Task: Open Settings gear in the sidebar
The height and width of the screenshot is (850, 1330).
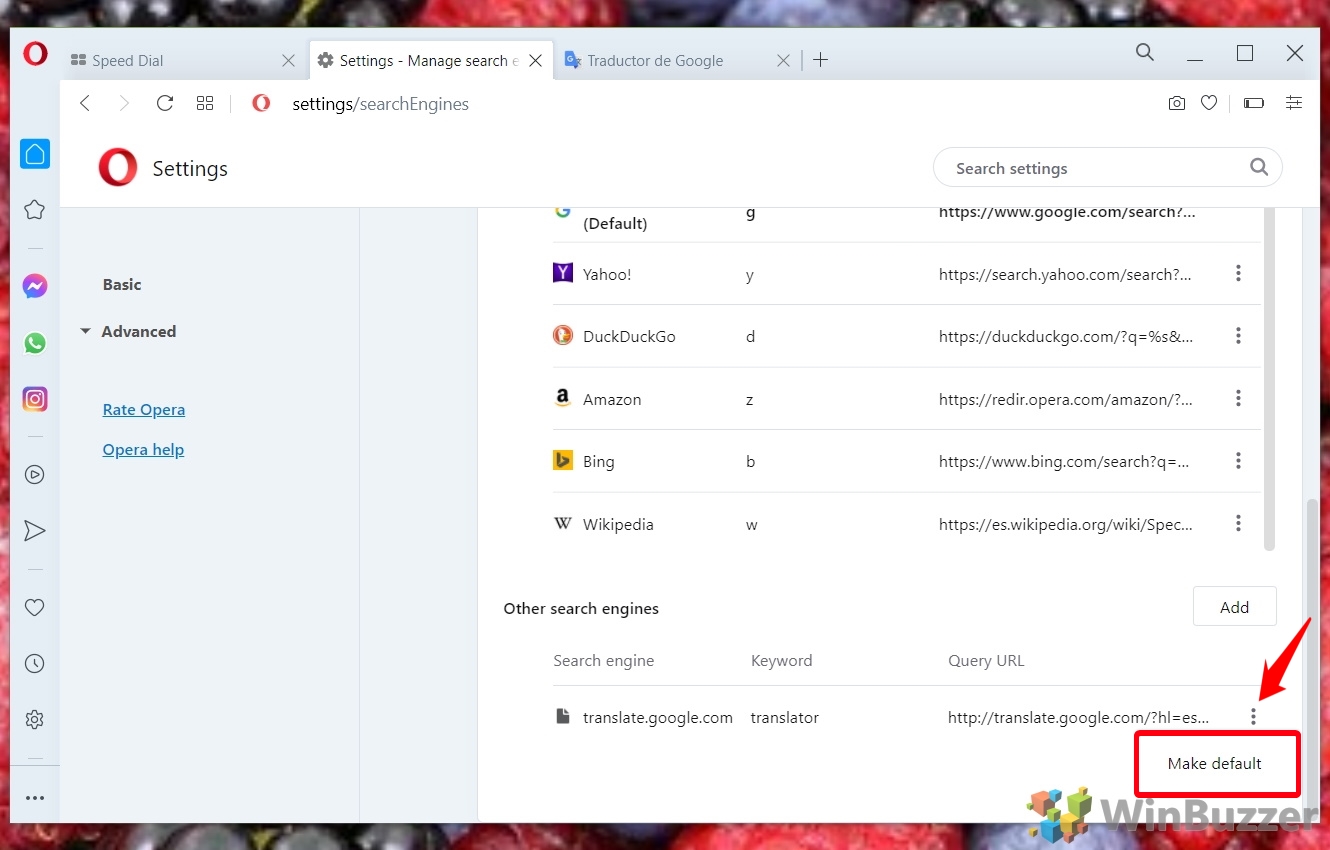Action: tap(35, 719)
